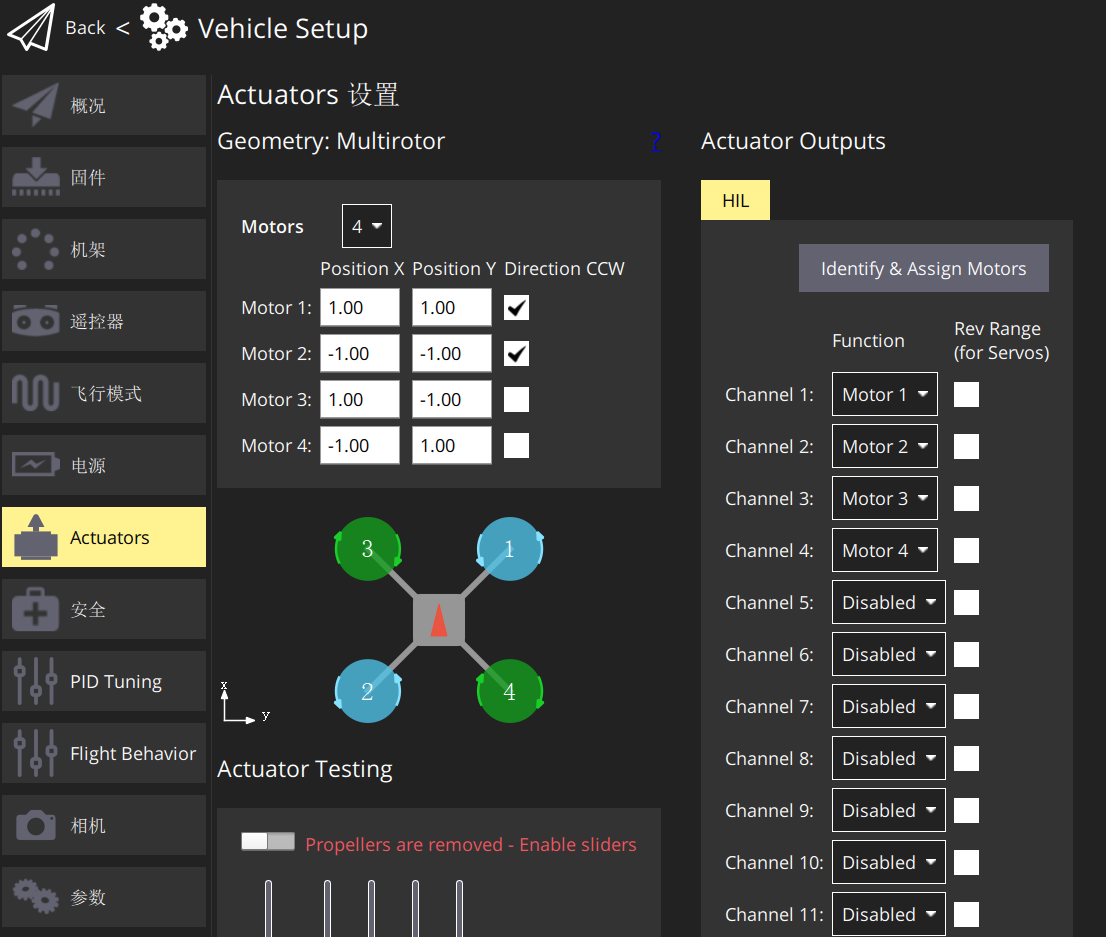Check Rev Range box for Channel 6
Image resolution: width=1106 pixels, height=937 pixels.
966,654
